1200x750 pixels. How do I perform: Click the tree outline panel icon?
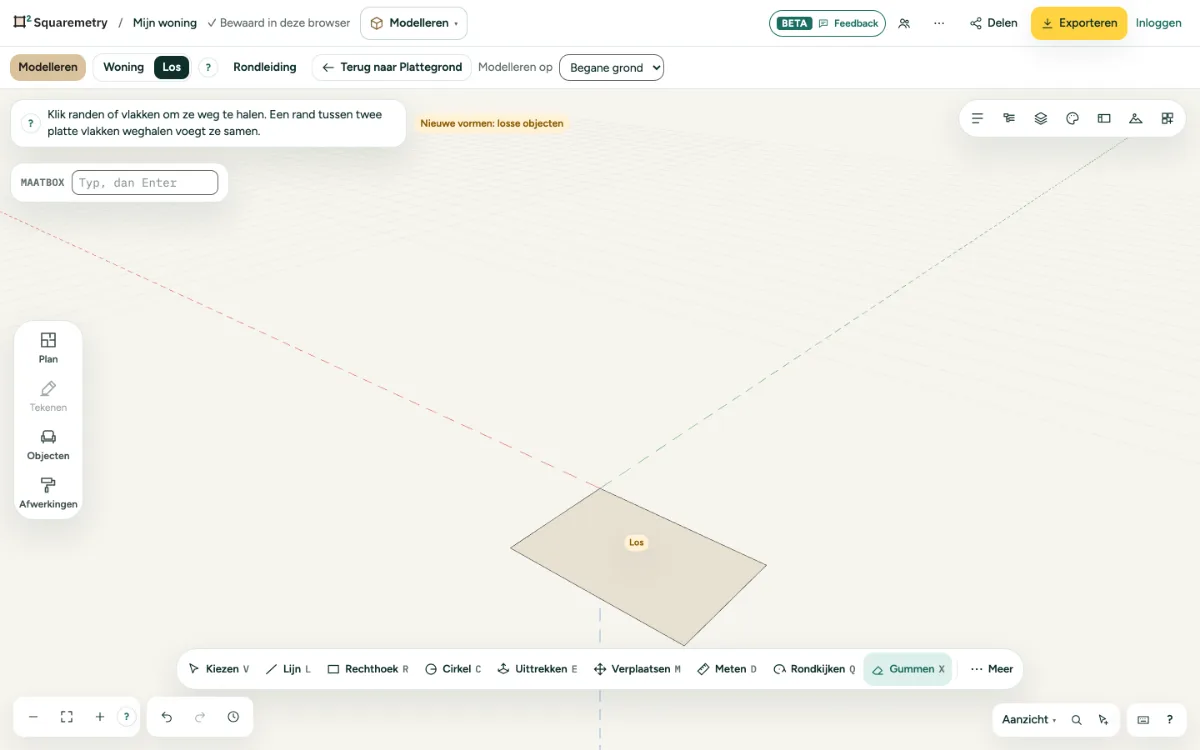[x=1009, y=118]
